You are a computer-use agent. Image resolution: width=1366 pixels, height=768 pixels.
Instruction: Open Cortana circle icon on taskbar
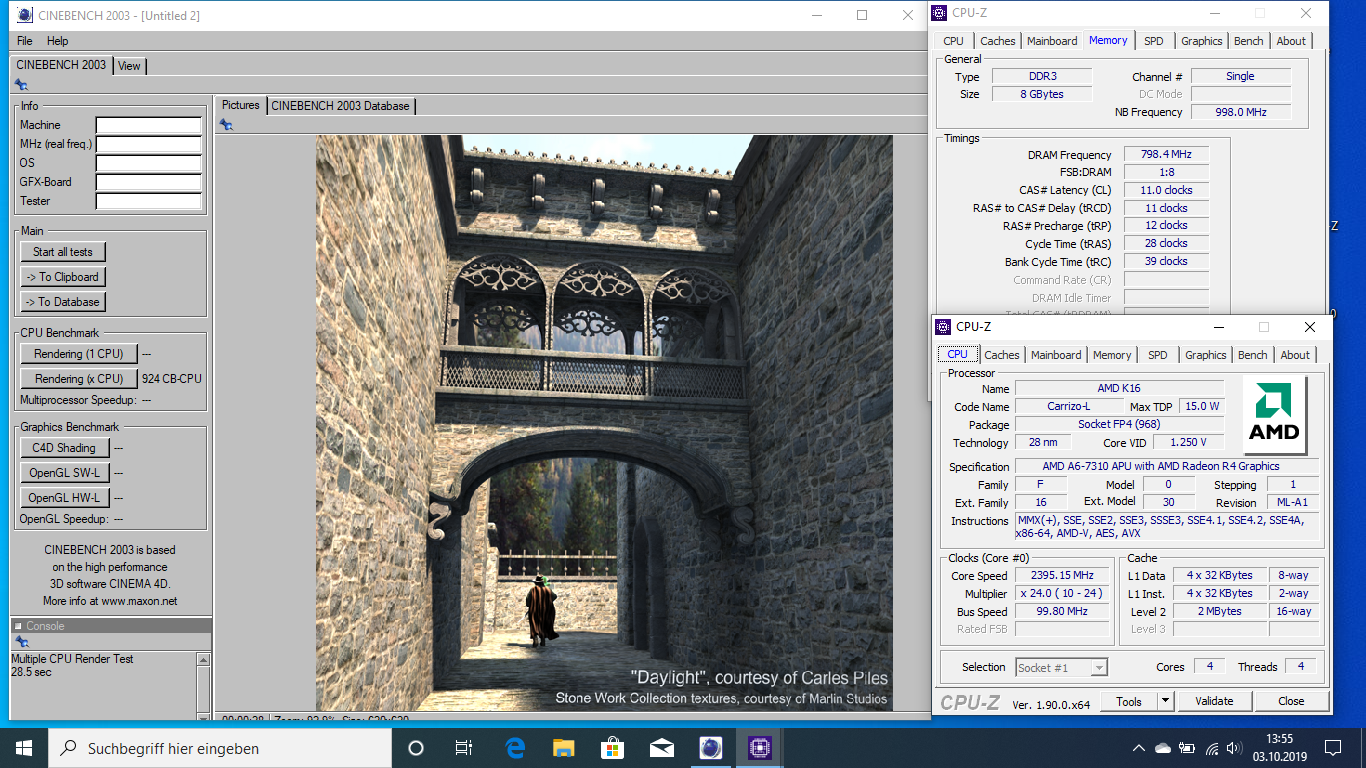pos(416,748)
